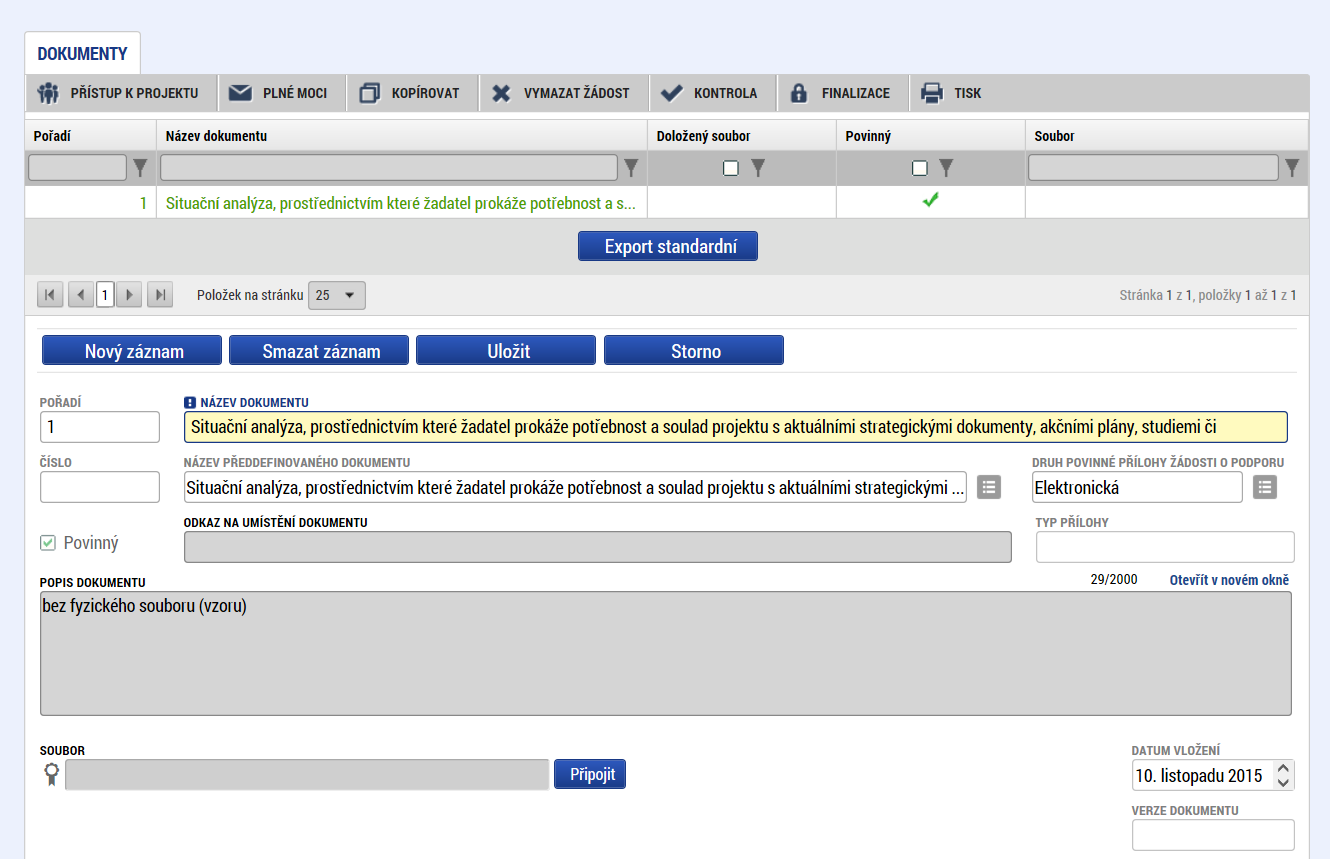Click page number 1 in pager
Viewport: 1330px width, 859px height.
click(x=105, y=295)
